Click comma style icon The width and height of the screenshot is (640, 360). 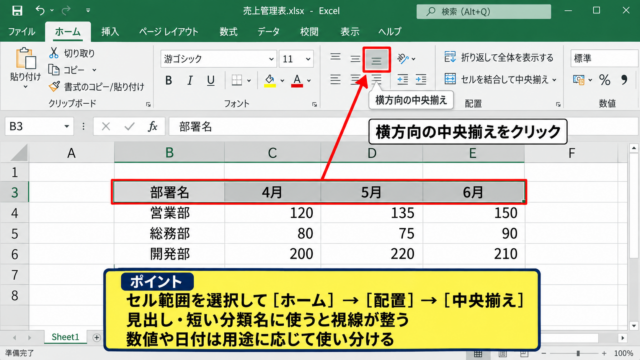(624, 80)
